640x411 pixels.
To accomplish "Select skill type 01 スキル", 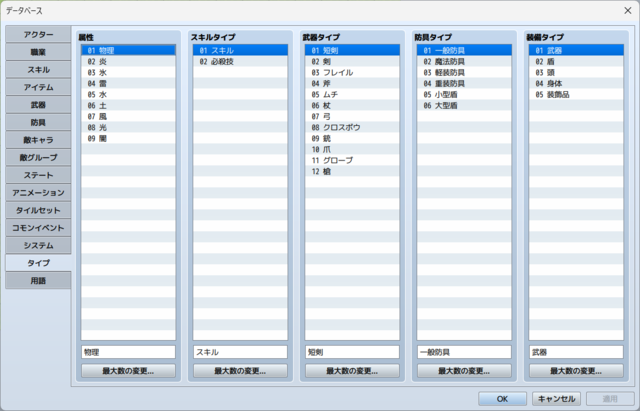I will point(240,50).
